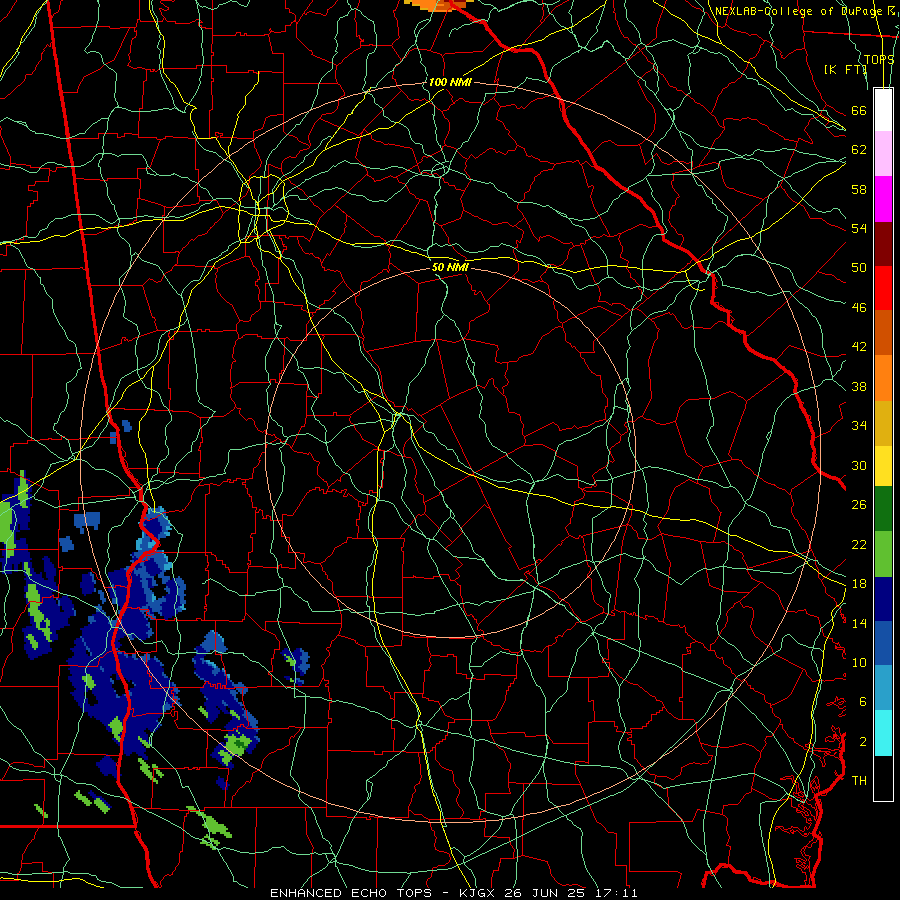Click the 'K FT' units label
Viewport: 900px width, 900px height.
845,69
